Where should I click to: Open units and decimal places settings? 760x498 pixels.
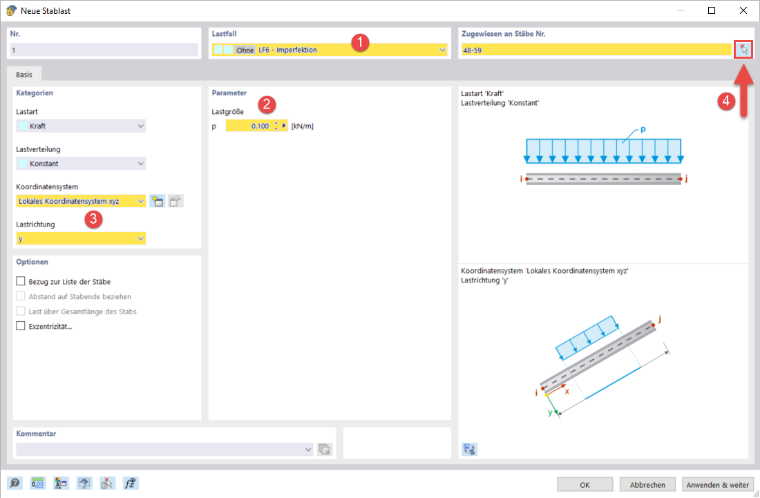point(38,483)
